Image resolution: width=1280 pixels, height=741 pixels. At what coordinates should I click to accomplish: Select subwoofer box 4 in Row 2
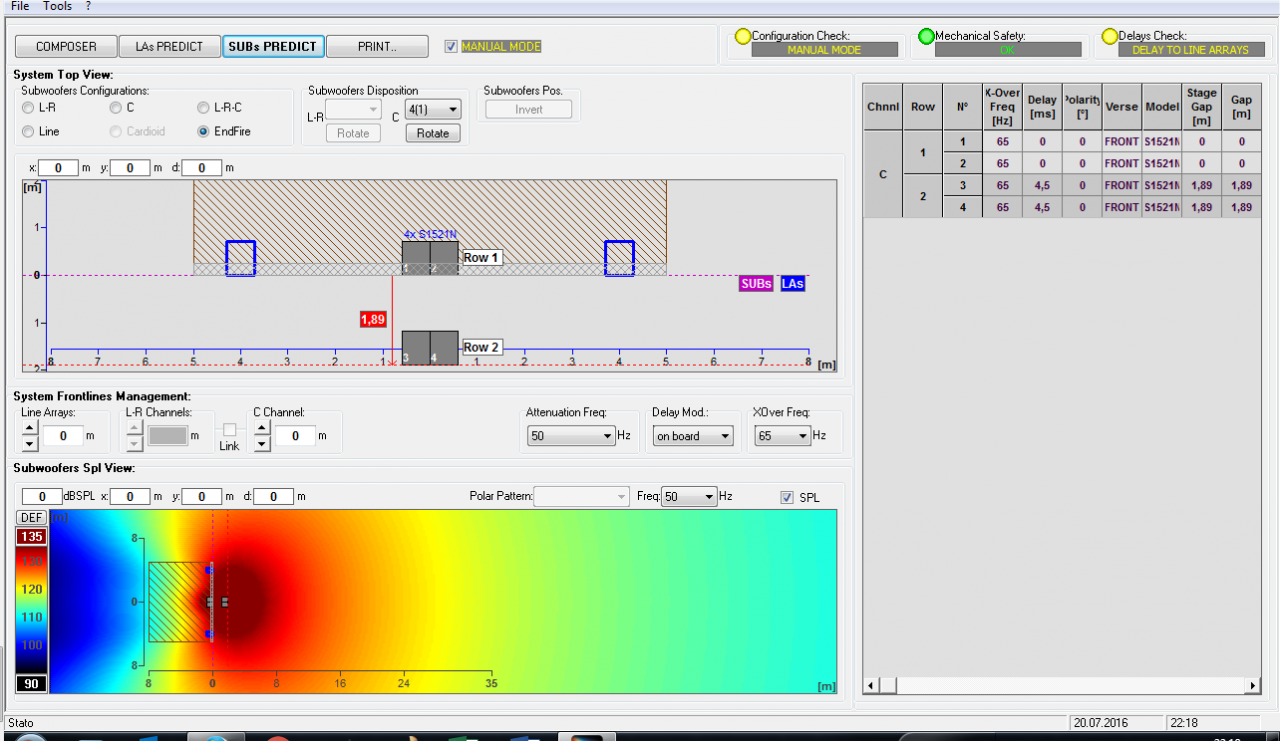coord(444,348)
